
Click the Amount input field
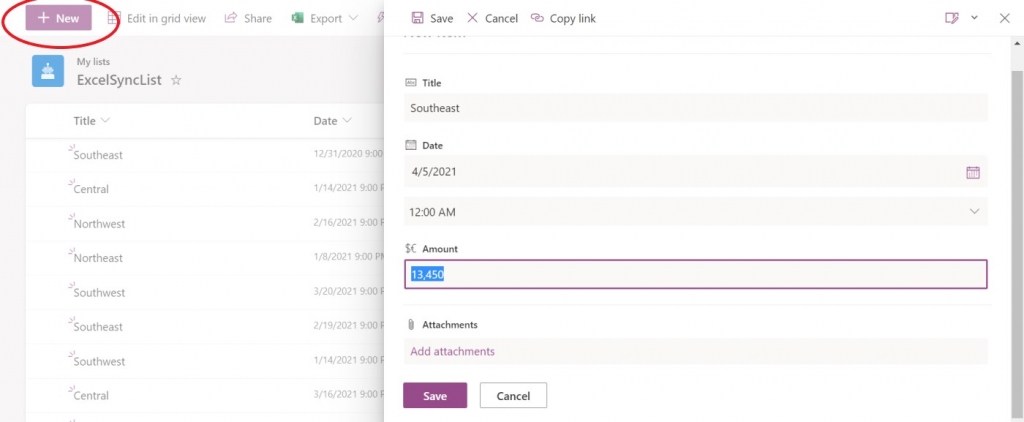coord(695,274)
